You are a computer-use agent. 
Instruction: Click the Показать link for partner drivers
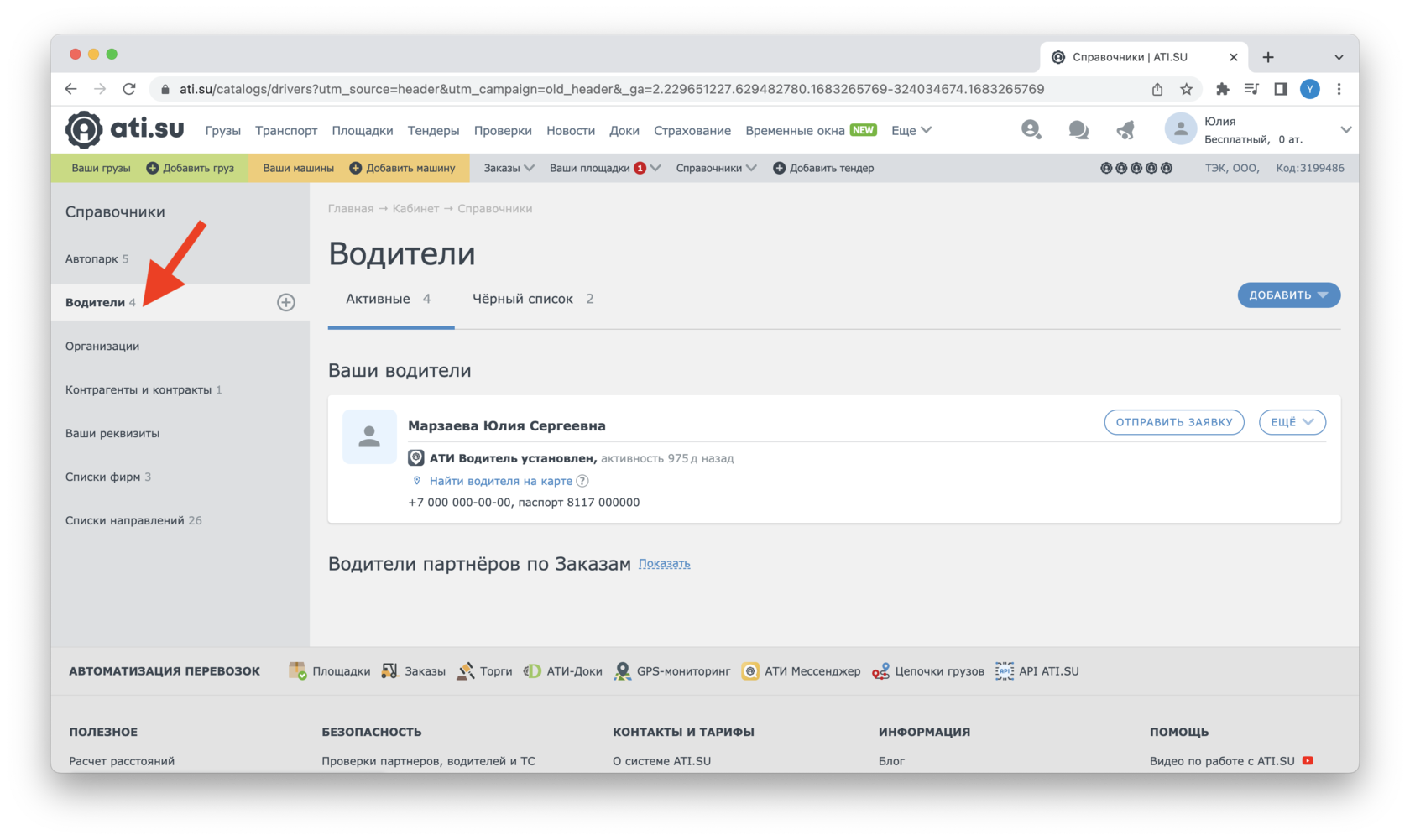pos(664,564)
